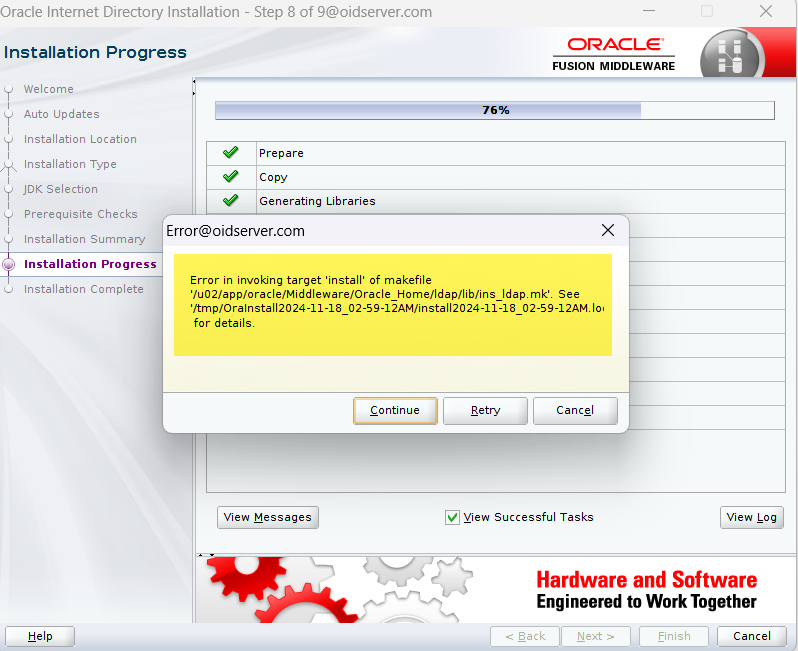Select the Welcome step in sidebar
The height and width of the screenshot is (651, 798).
click(48, 89)
